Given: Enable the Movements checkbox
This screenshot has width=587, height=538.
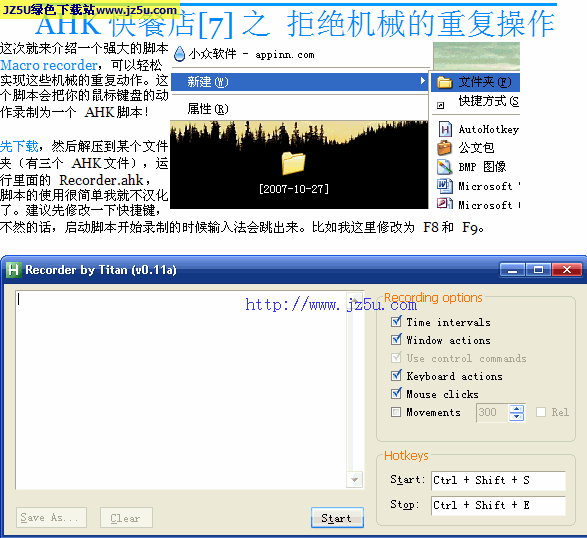Looking at the screenshot, I should click(396, 412).
